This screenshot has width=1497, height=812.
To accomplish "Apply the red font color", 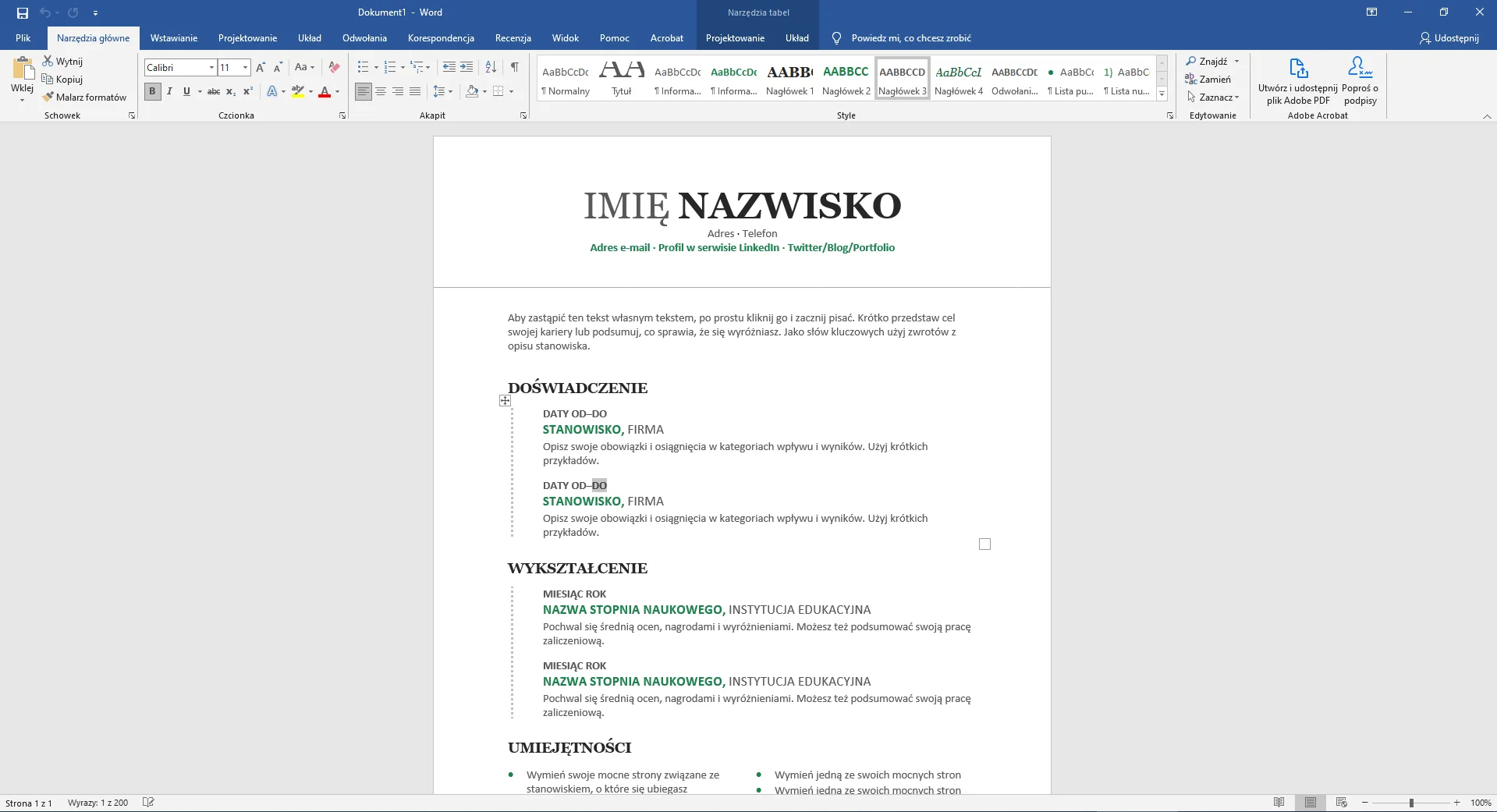I will coord(325,91).
